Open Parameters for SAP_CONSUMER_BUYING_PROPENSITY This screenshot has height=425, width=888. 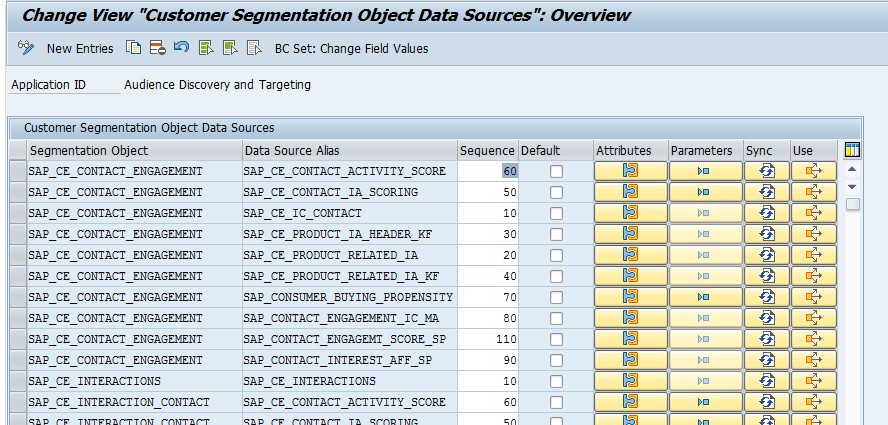706,297
